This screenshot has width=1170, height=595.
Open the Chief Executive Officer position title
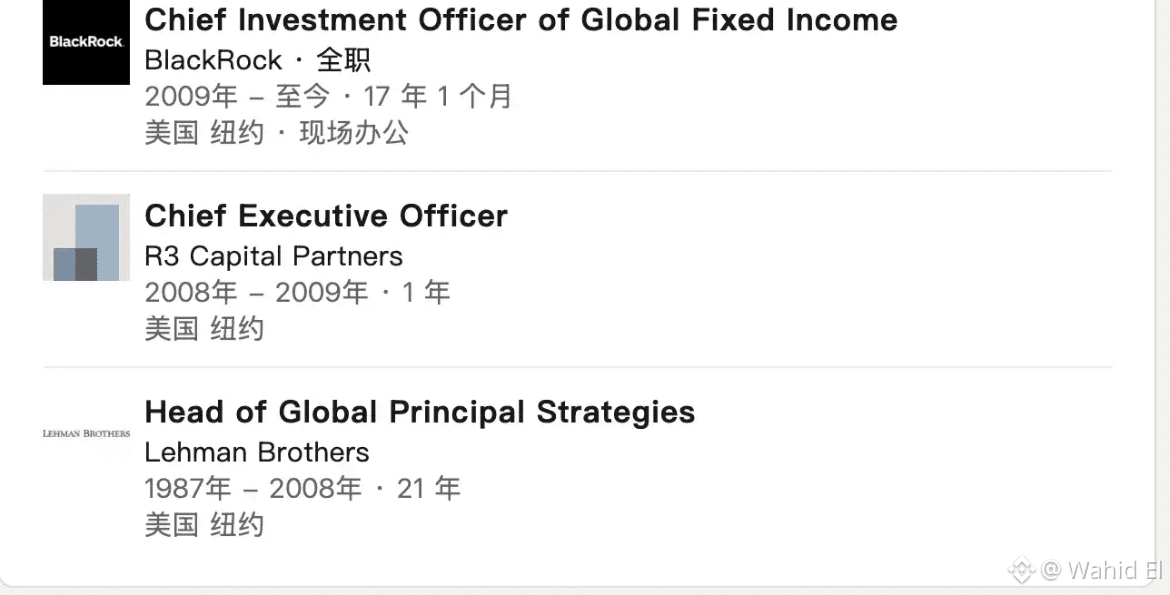(x=326, y=216)
